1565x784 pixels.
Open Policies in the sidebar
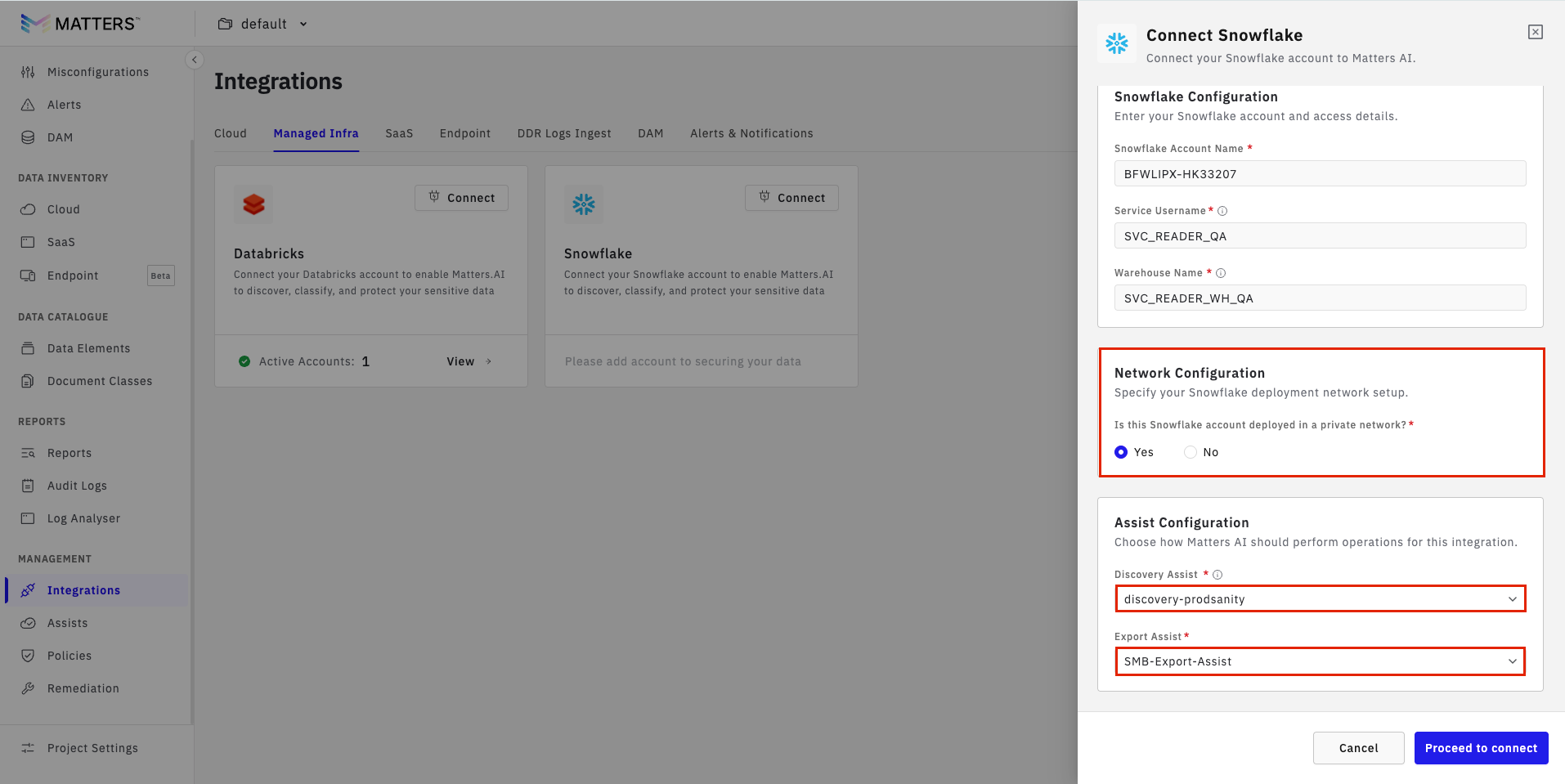[x=96, y=656]
